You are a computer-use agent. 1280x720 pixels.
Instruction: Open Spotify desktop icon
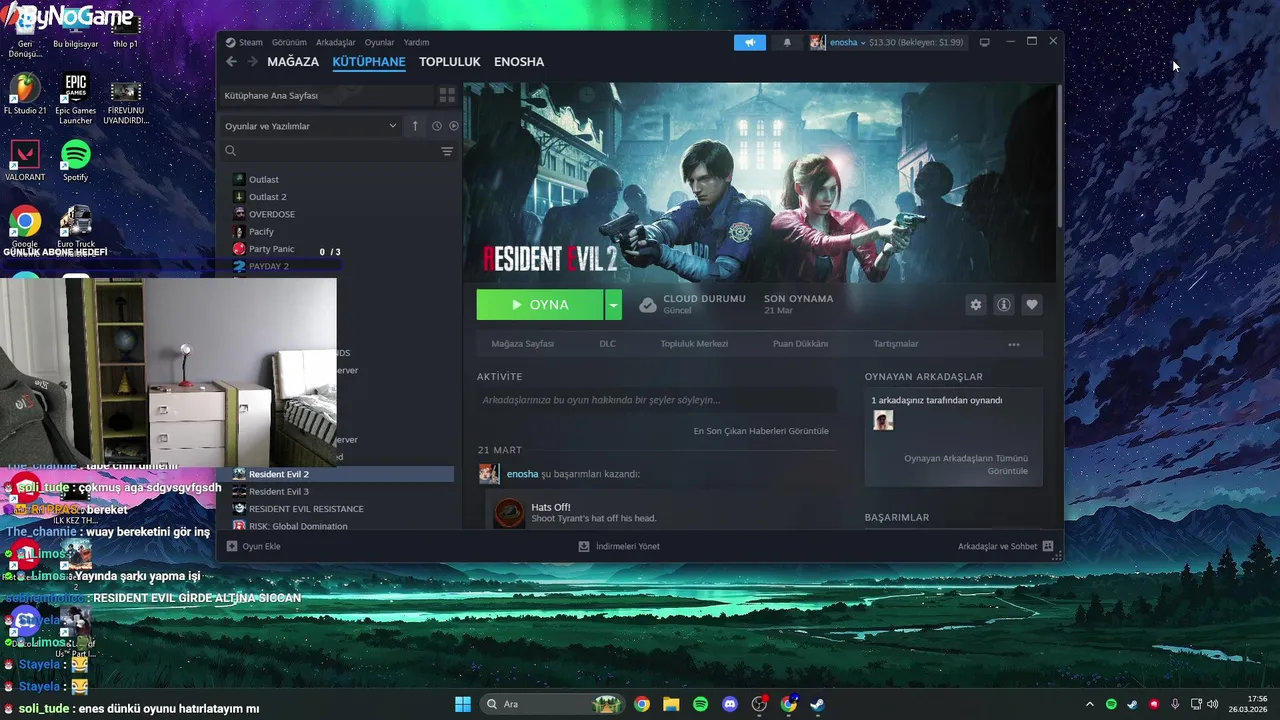[75, 161]
